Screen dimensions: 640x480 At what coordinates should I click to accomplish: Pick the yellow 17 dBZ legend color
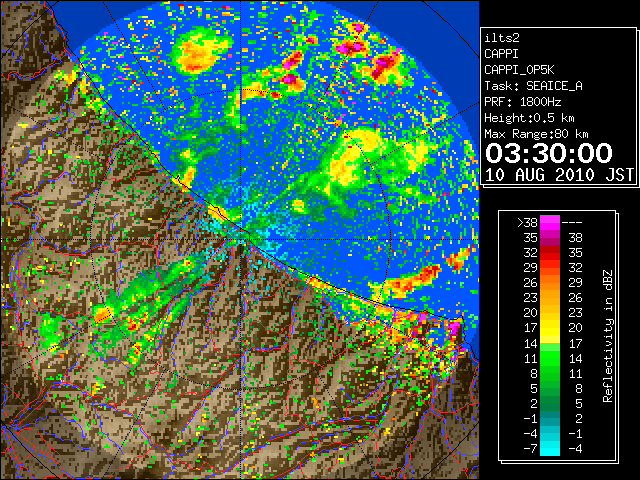550,327
